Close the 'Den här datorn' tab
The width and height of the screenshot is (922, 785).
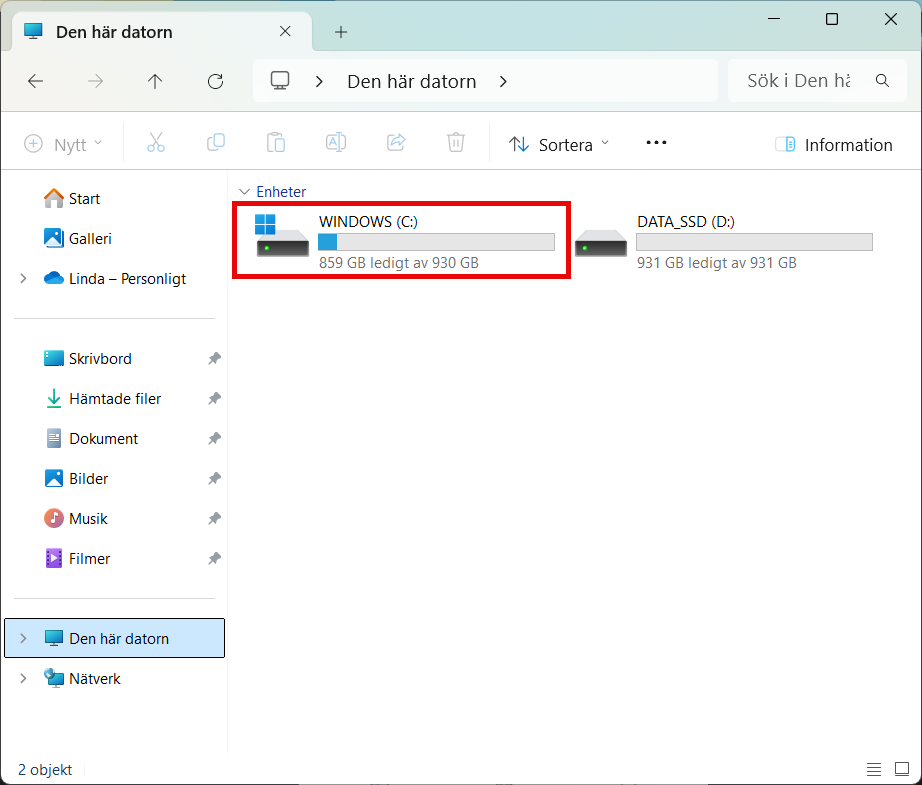pos(285,31)
